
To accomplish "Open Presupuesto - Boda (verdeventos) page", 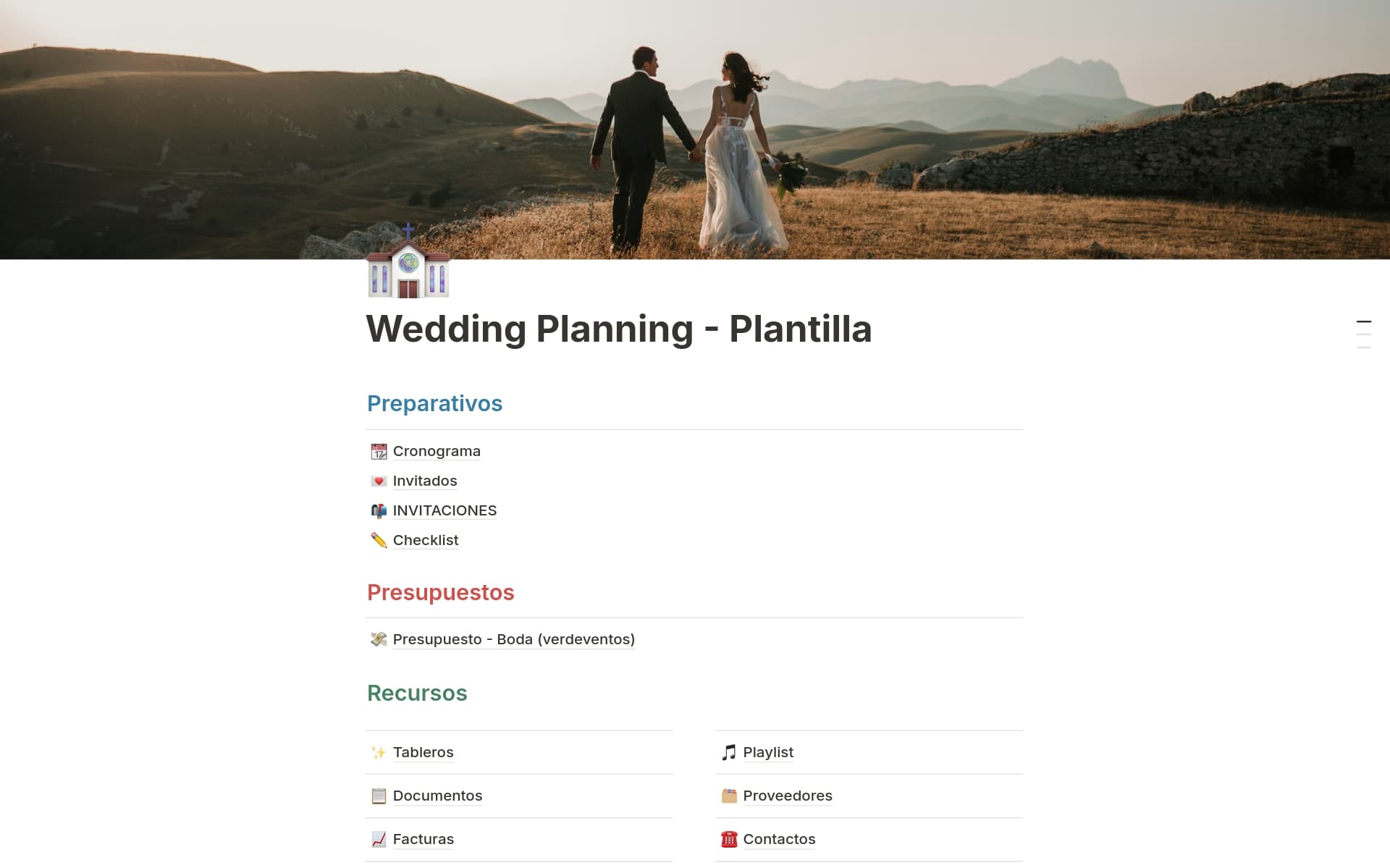I will pos(513,640).
